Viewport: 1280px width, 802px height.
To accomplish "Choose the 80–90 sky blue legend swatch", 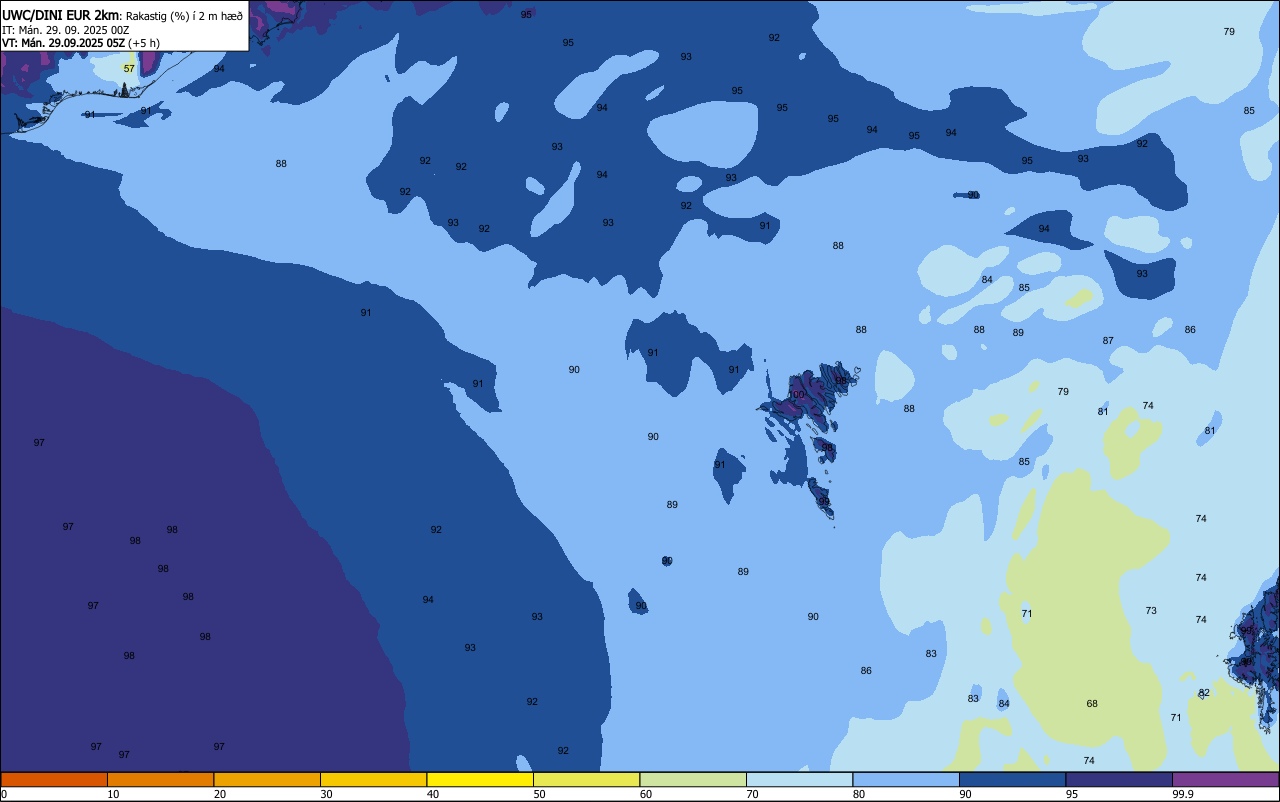I will (x=906, y=779).
